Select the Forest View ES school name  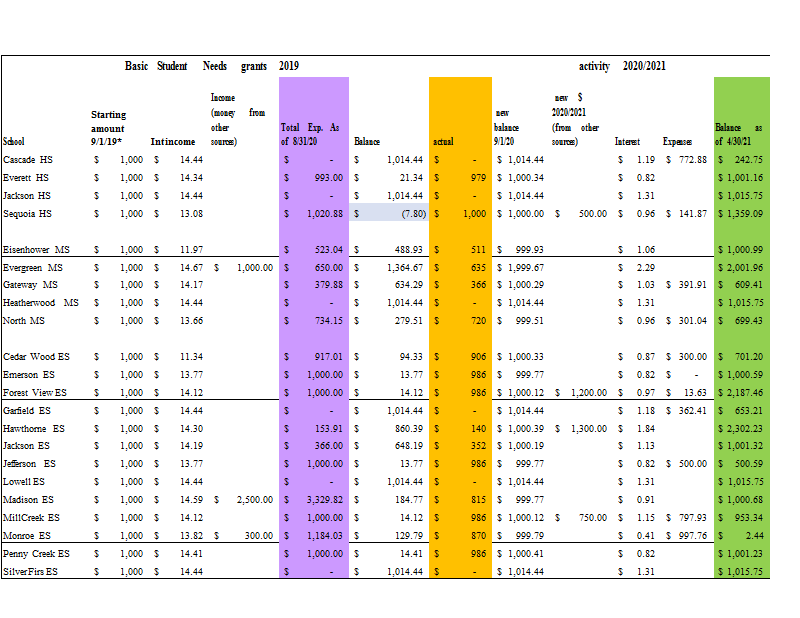35,393
